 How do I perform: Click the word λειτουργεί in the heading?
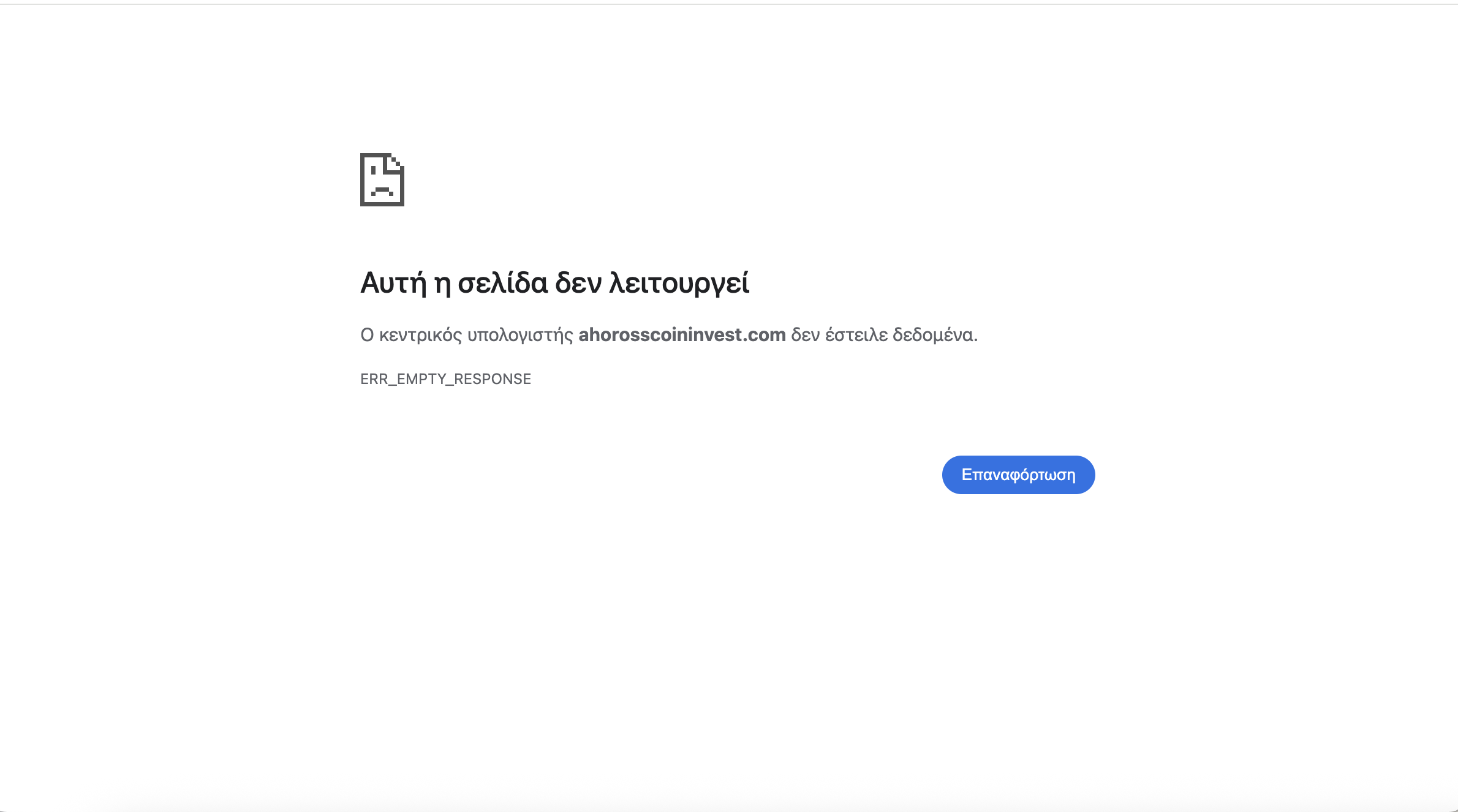tap(679, 283)
